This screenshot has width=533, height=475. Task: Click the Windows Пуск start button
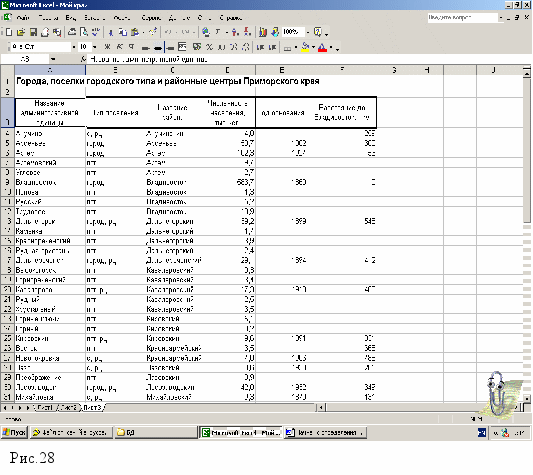14,432
